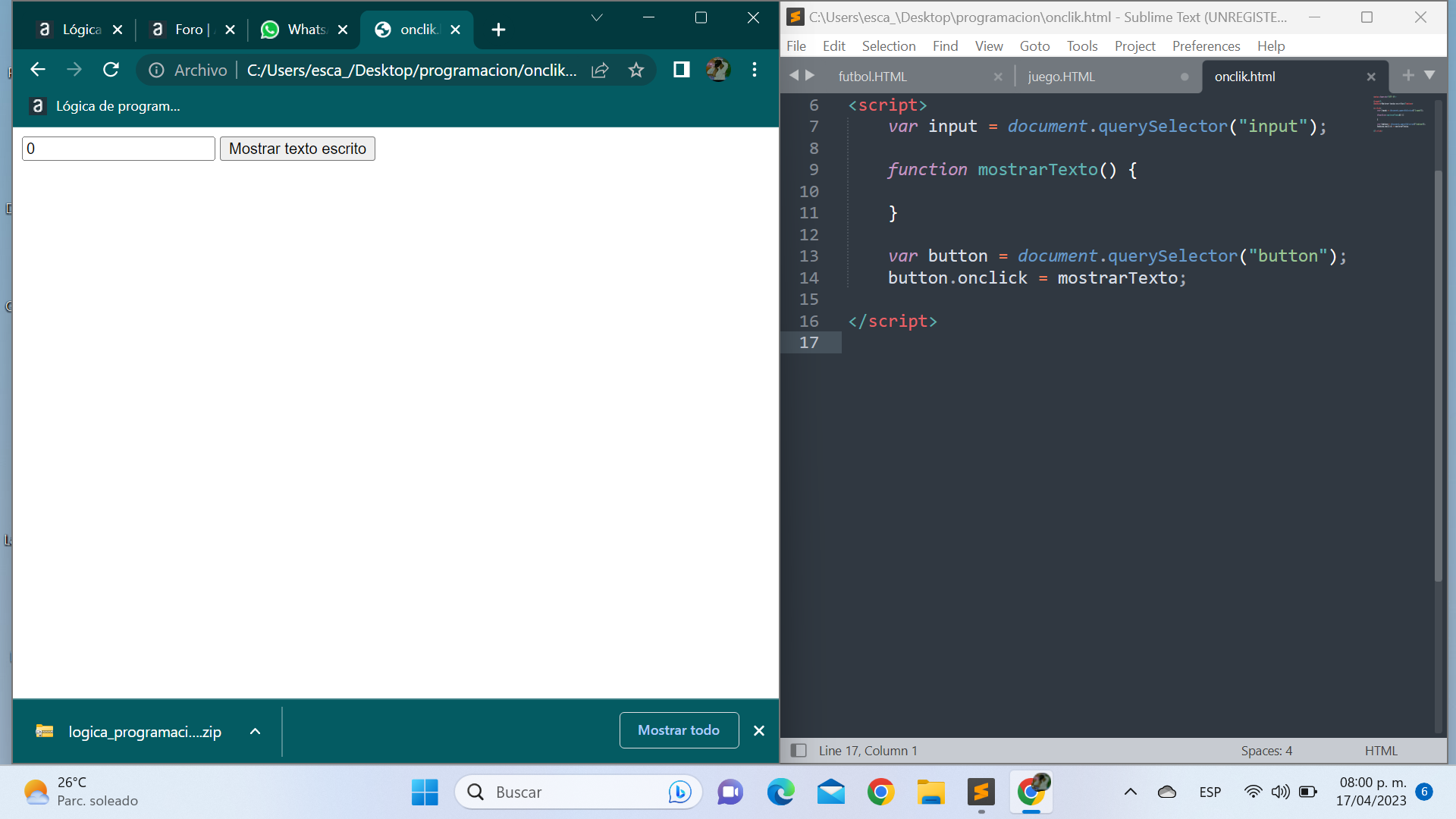1456x819 pixels.
Task: Open the Lógica de program... bookmark
Action: [x=105, y=106]
